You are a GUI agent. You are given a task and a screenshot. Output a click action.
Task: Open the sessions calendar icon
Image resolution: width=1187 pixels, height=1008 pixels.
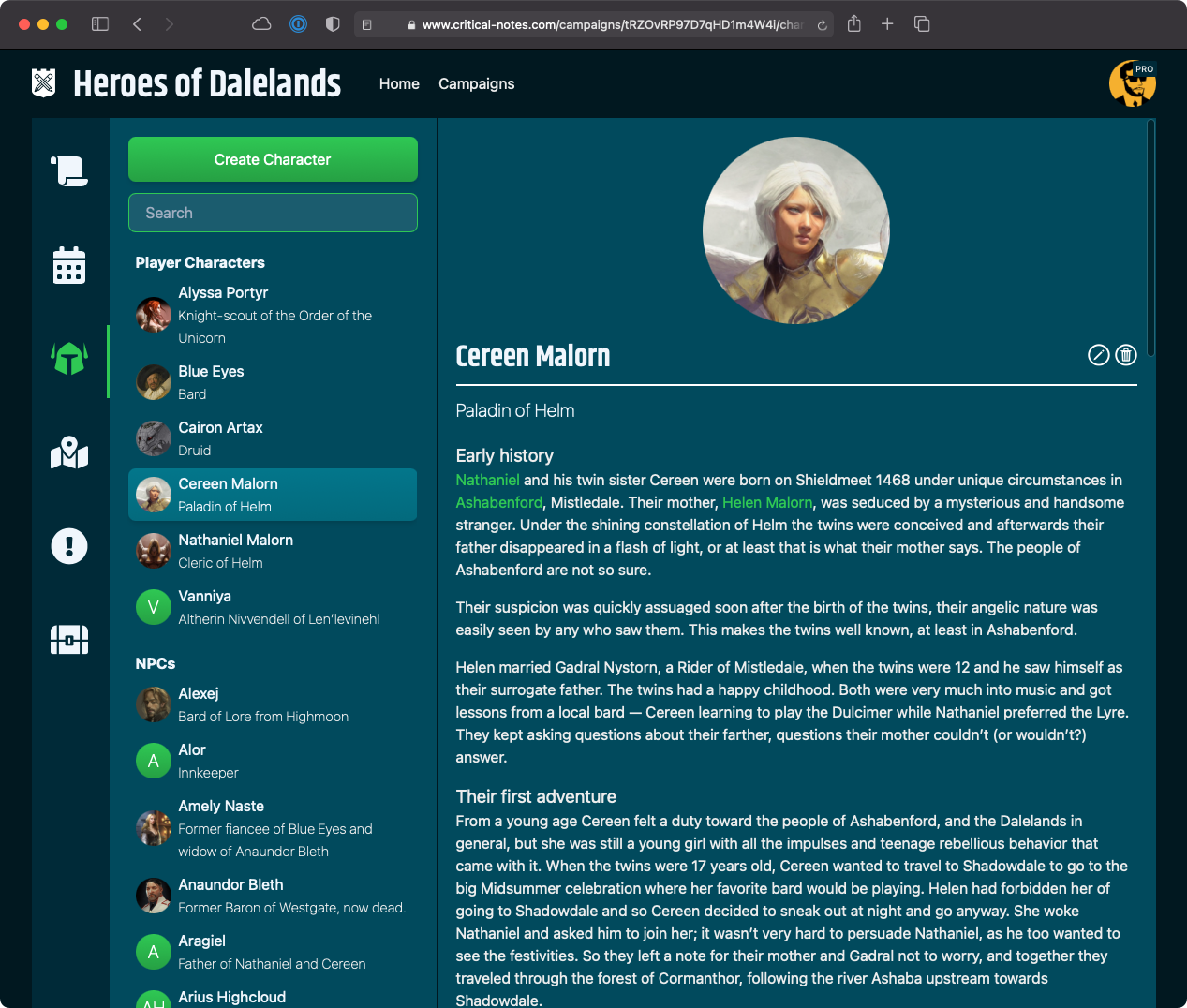[69, 264]
